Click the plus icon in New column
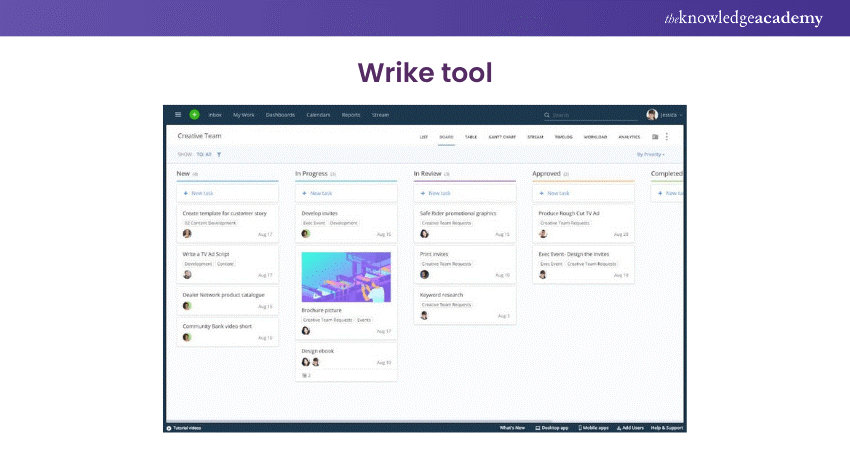850x450 pixels. pyautogui.click(x=185, y=193)
